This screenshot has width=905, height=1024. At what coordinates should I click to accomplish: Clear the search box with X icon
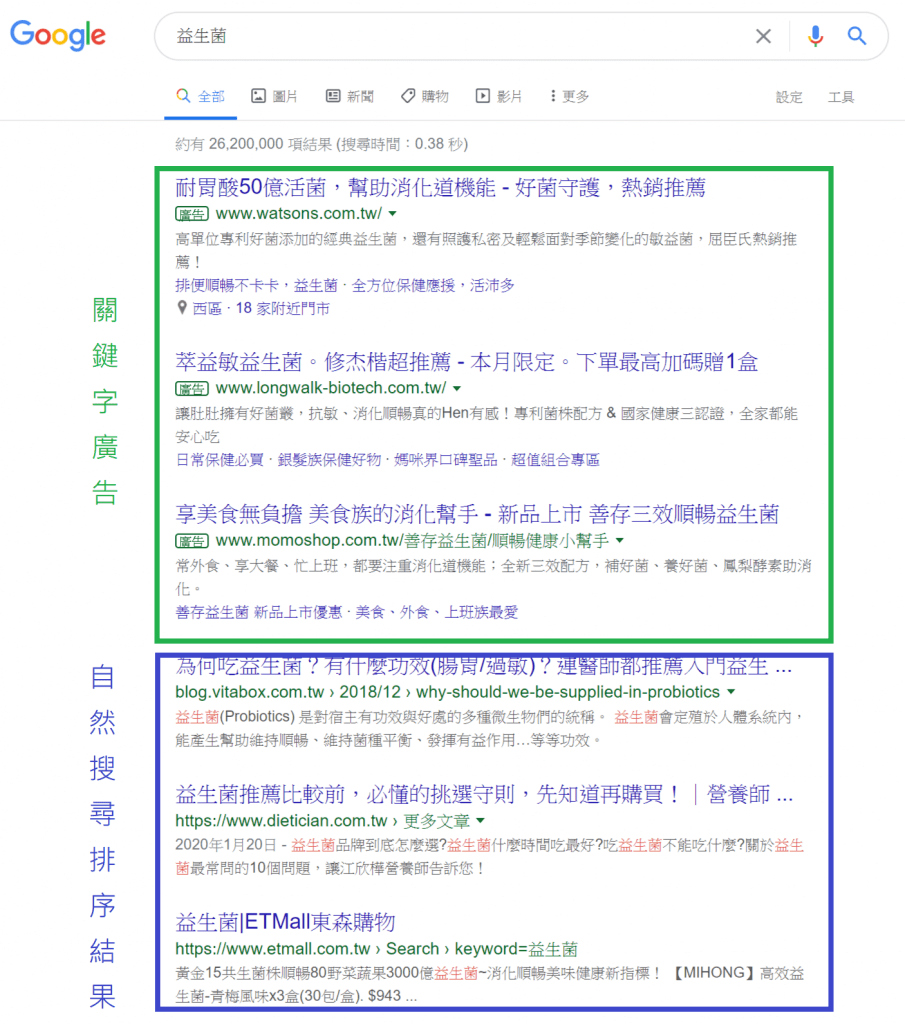point(763,36)
